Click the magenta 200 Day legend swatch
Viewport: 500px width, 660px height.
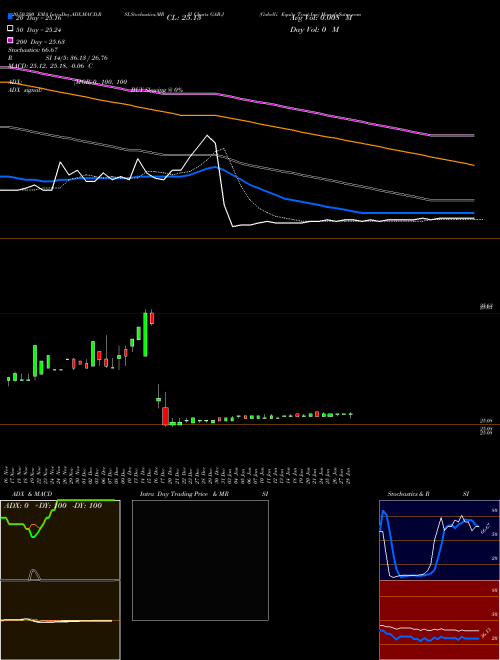coord(10,40)
